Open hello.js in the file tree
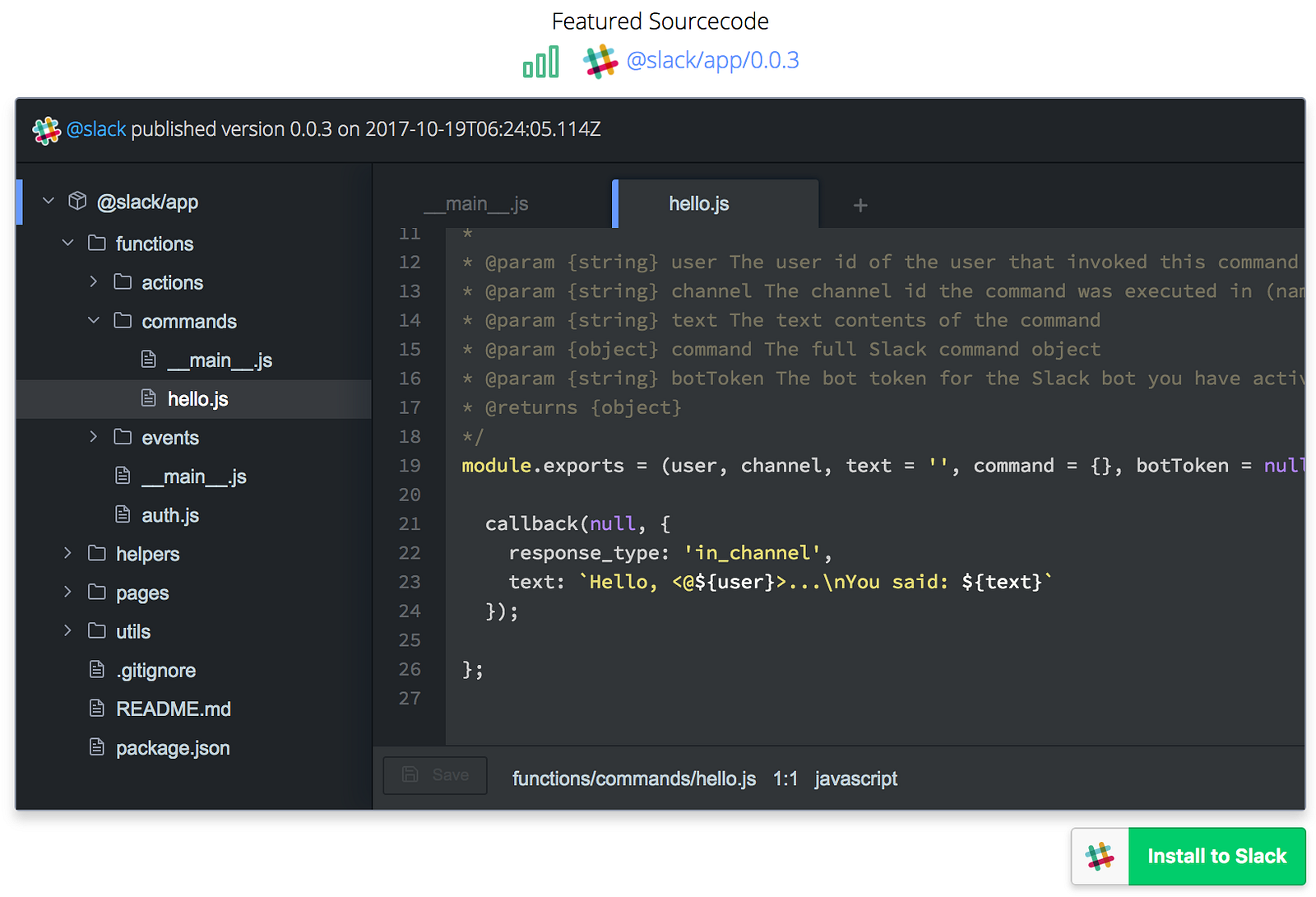This screenshot has width=1316, height=897. click(197, 399)
